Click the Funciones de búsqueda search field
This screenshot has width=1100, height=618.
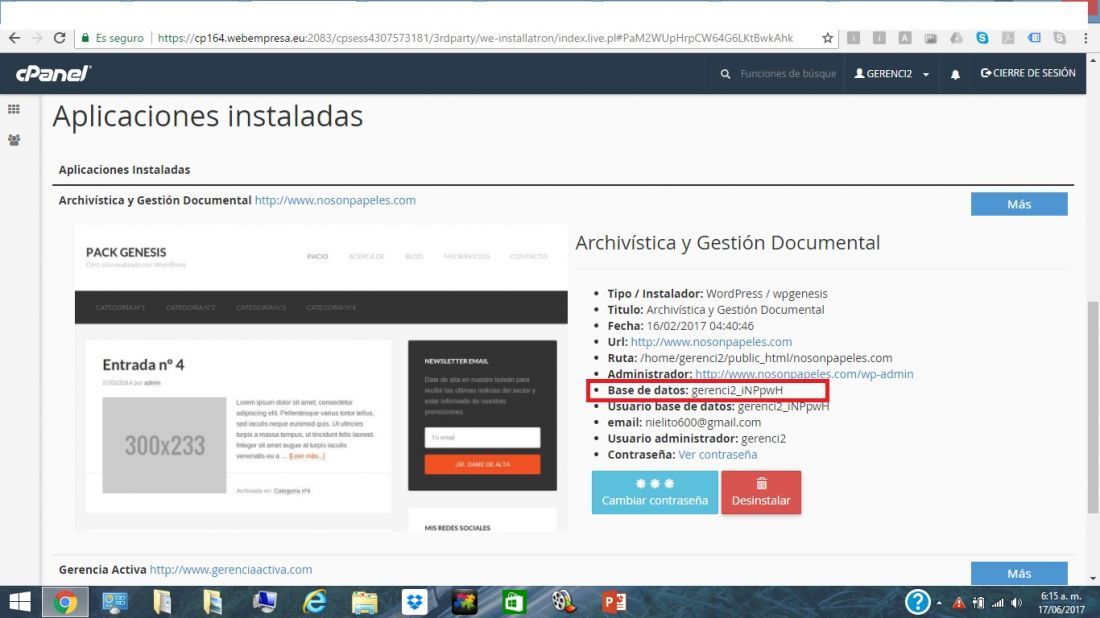[788, 74]
